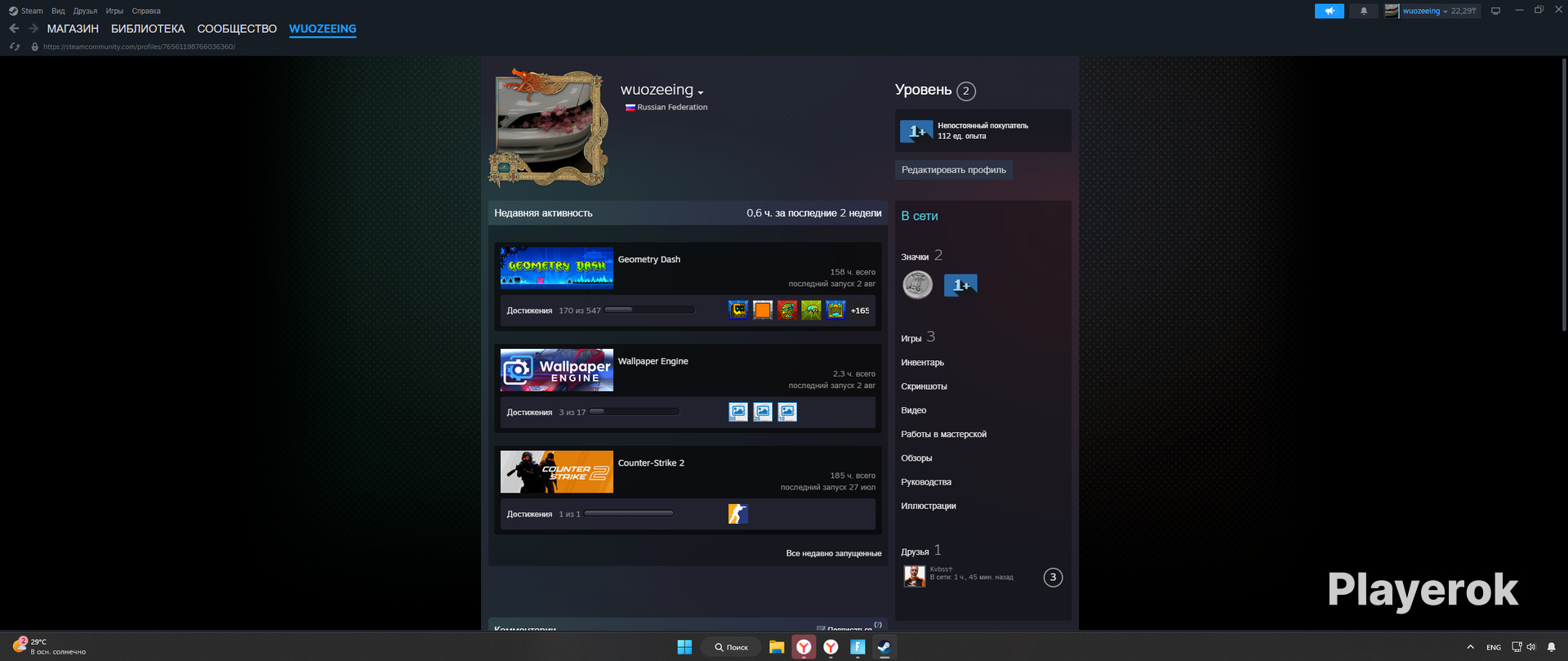Screen dimensions: 1568x661
Task: Click the Geometry Dash achievements progress bar
Action: [649, 310]
